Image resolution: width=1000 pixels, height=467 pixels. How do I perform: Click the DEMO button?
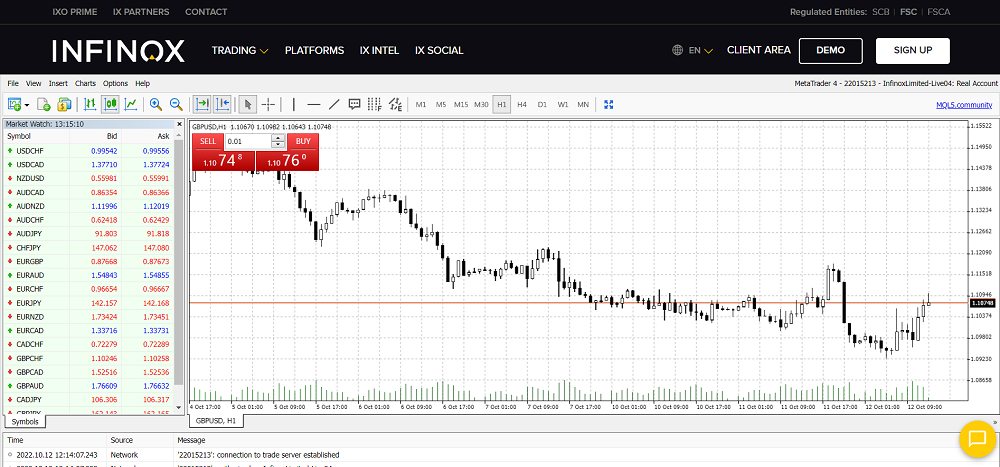(x=830, y=50)
